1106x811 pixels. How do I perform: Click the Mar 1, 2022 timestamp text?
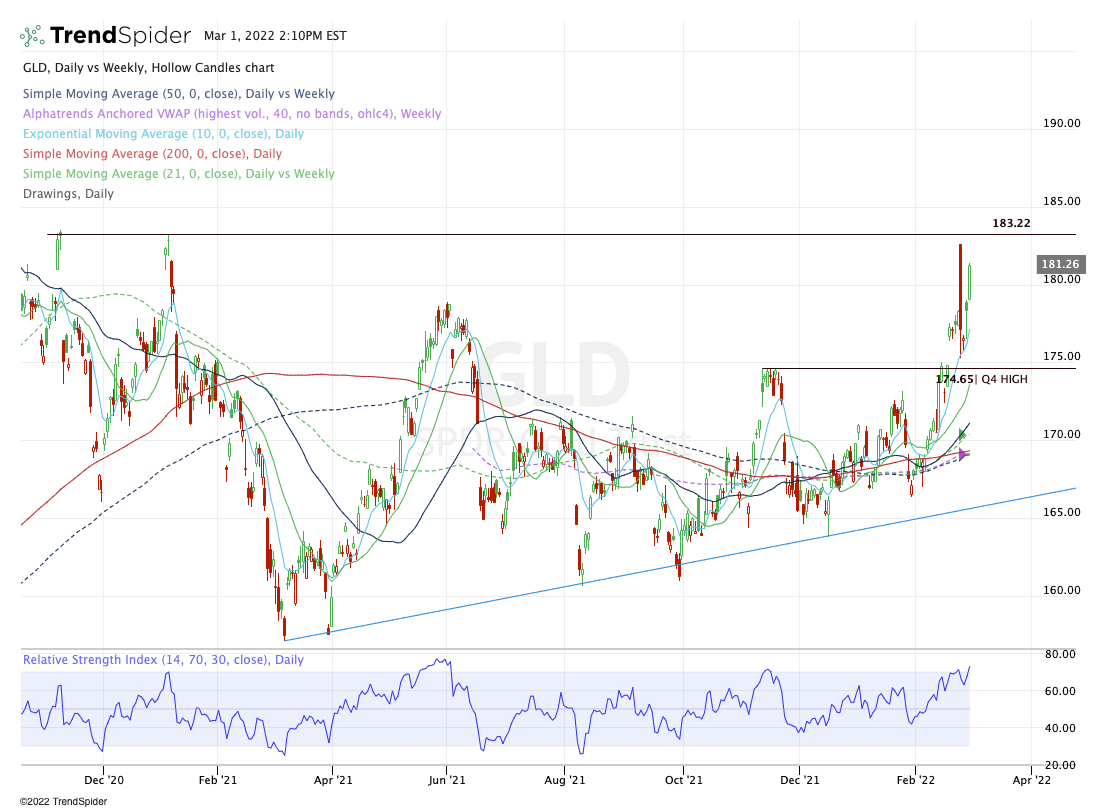click(275, 36)
